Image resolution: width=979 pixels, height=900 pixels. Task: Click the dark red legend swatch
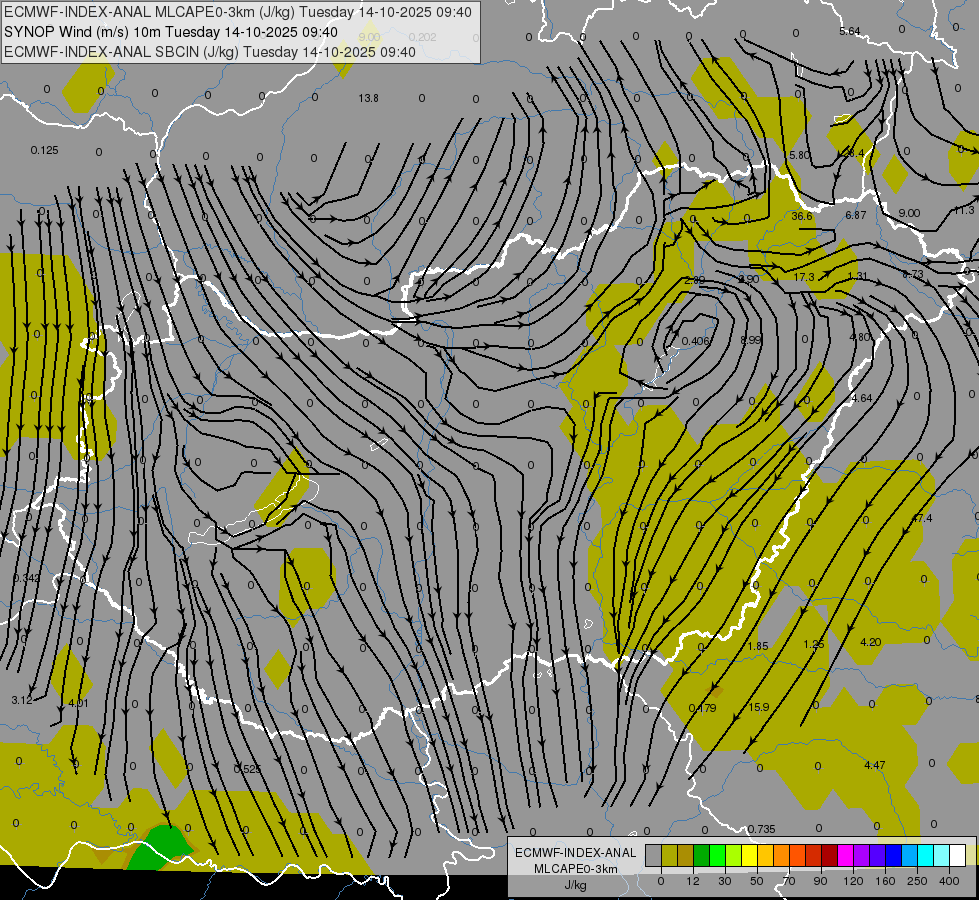829,856
